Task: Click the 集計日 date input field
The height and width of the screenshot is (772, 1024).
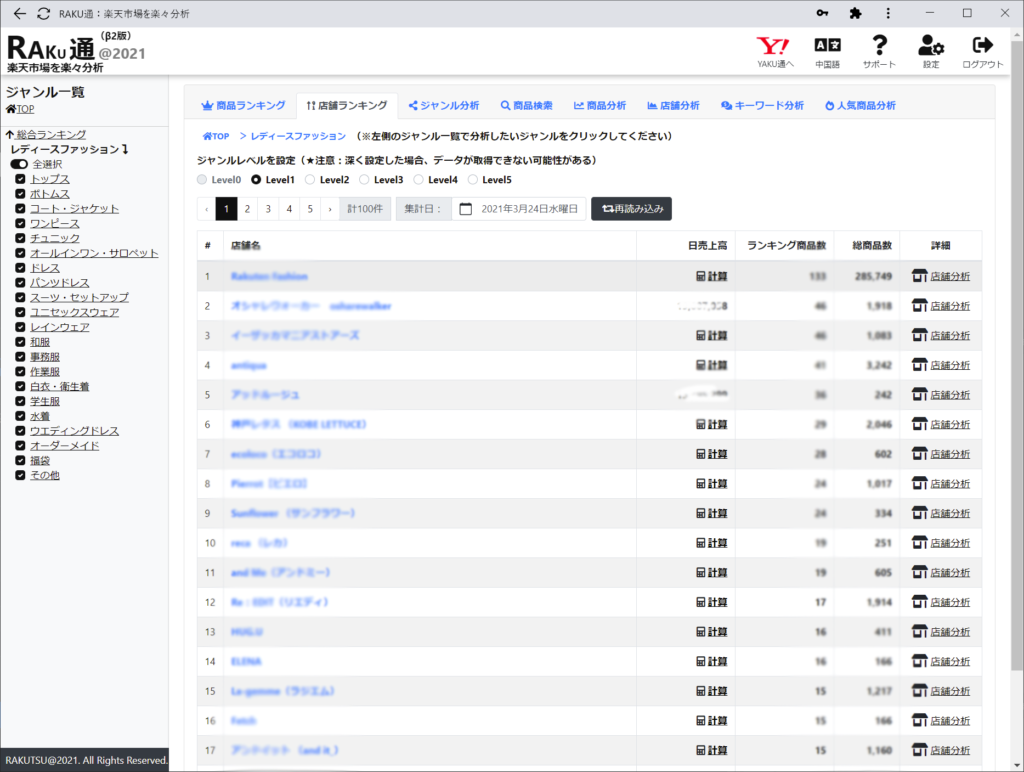Action: click(519, 209)
